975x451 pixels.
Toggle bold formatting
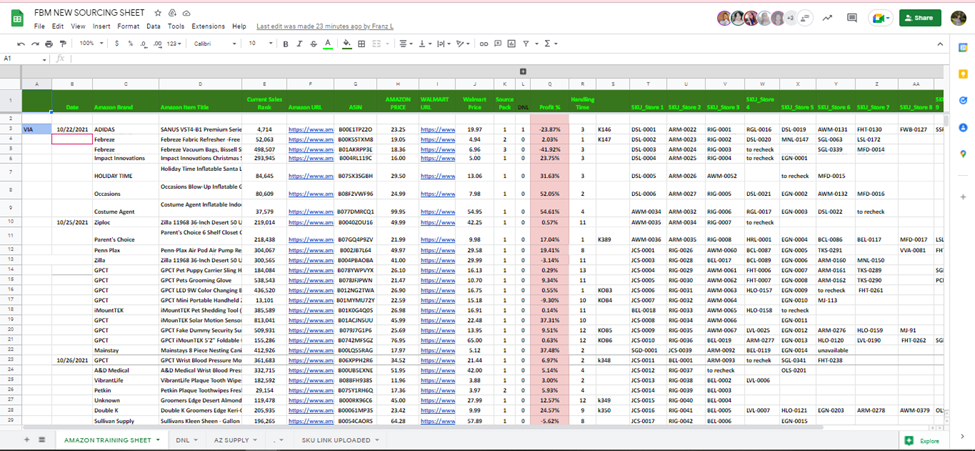click(285, 44)
